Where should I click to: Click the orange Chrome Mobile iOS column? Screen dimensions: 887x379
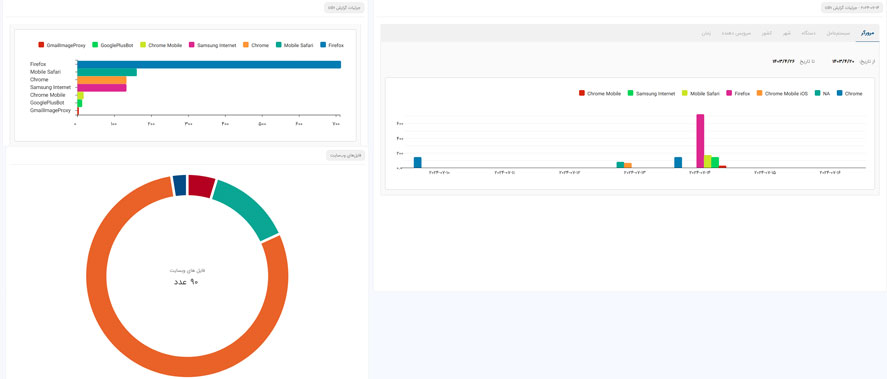click(x=628, y=165)
